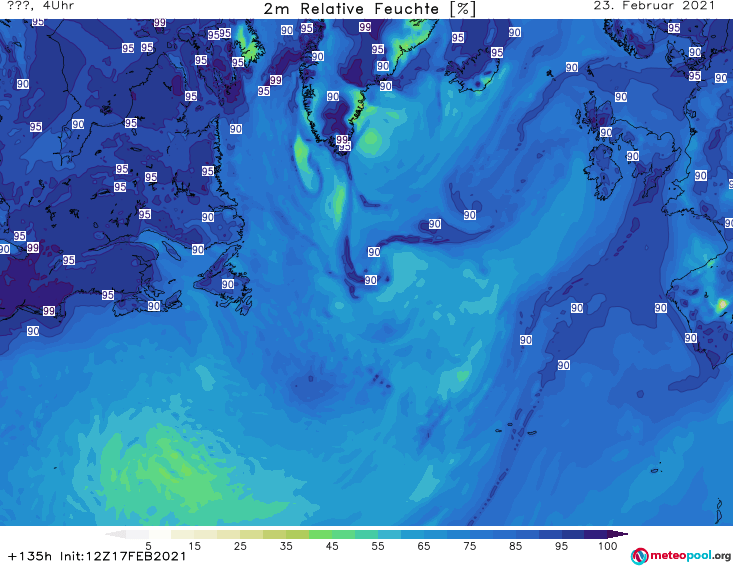Click legend value 35
This screenshot has width=733, height=566.
(286, 546)
